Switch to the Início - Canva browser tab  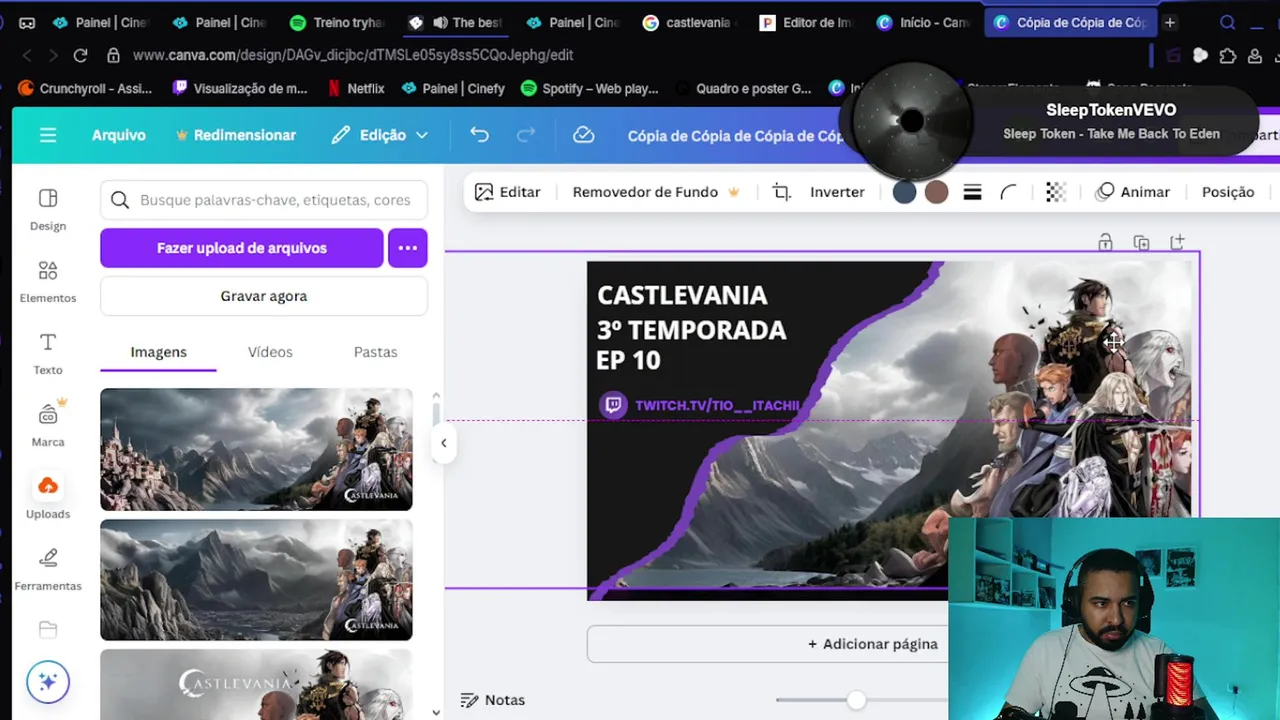[923, 22]
